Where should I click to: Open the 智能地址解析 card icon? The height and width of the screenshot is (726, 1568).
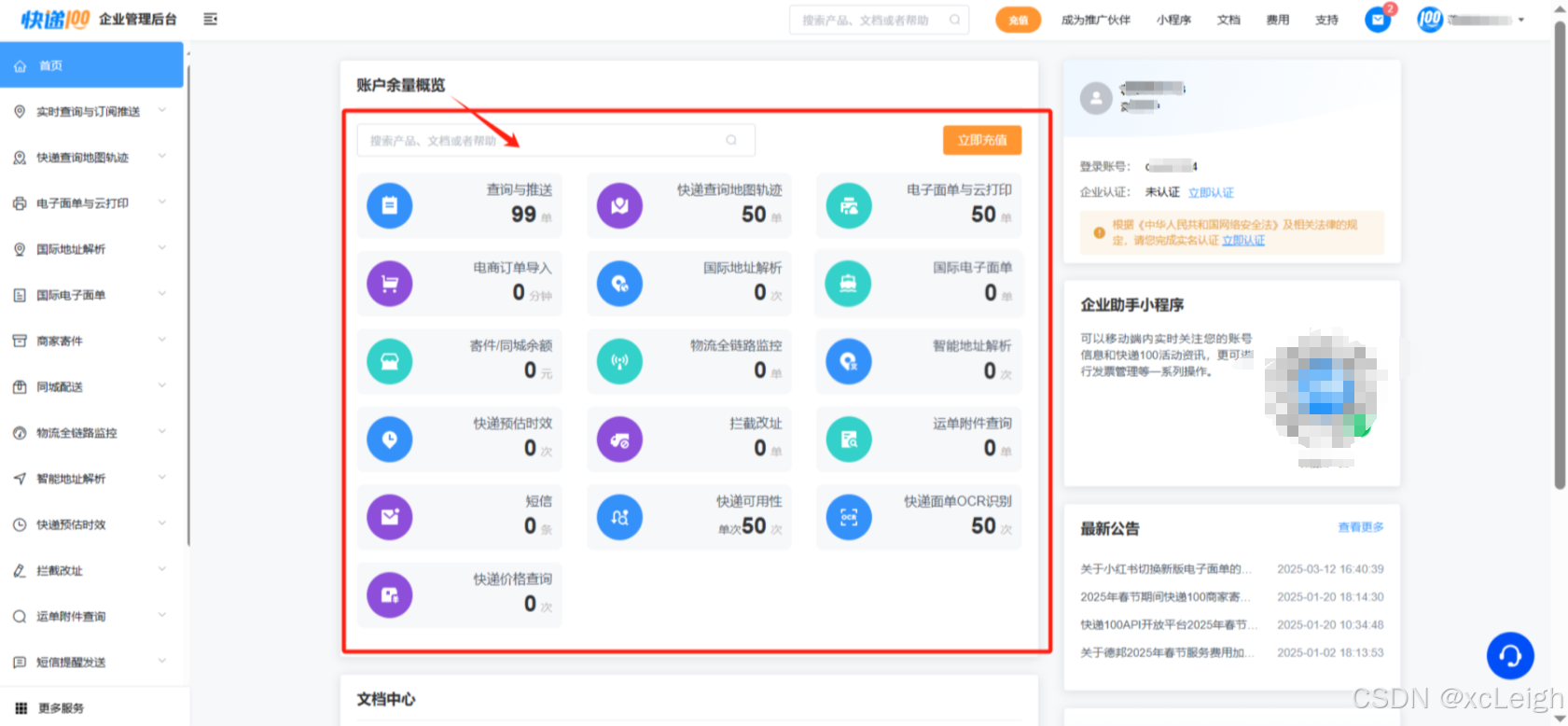tap(849, 361)
